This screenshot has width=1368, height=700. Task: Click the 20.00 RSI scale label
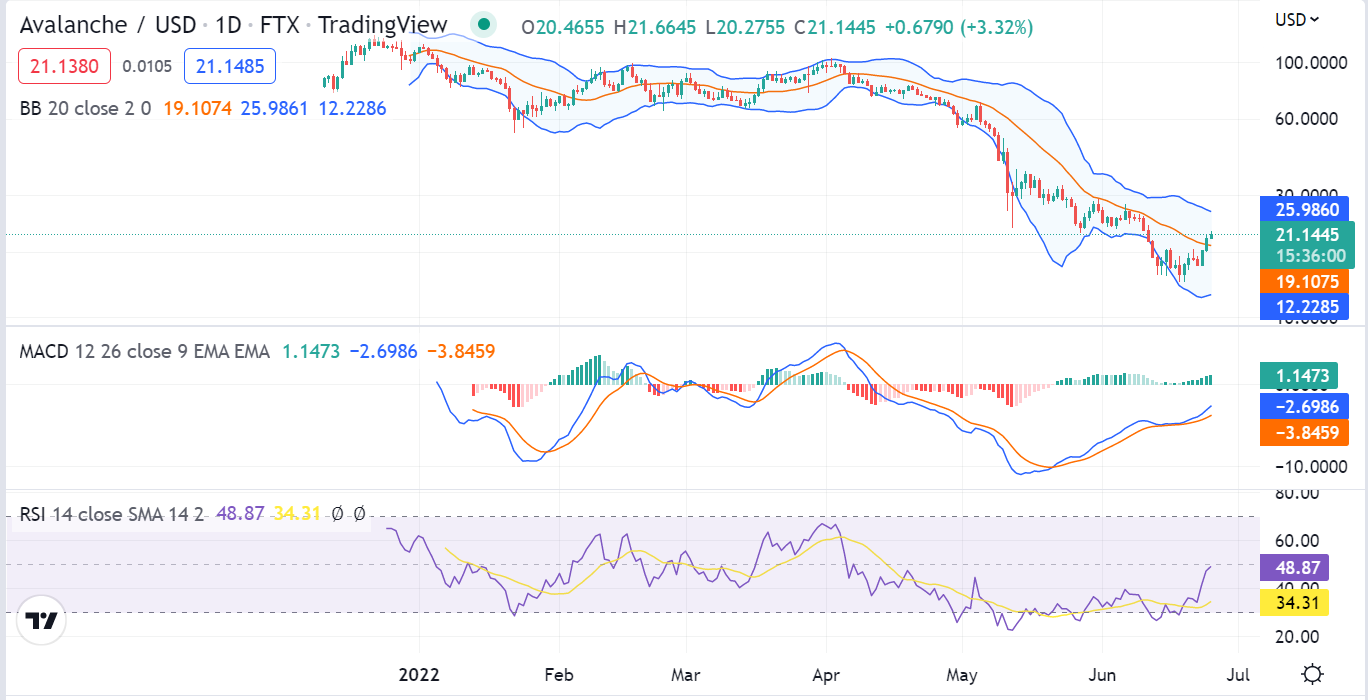pos(1296,636)
